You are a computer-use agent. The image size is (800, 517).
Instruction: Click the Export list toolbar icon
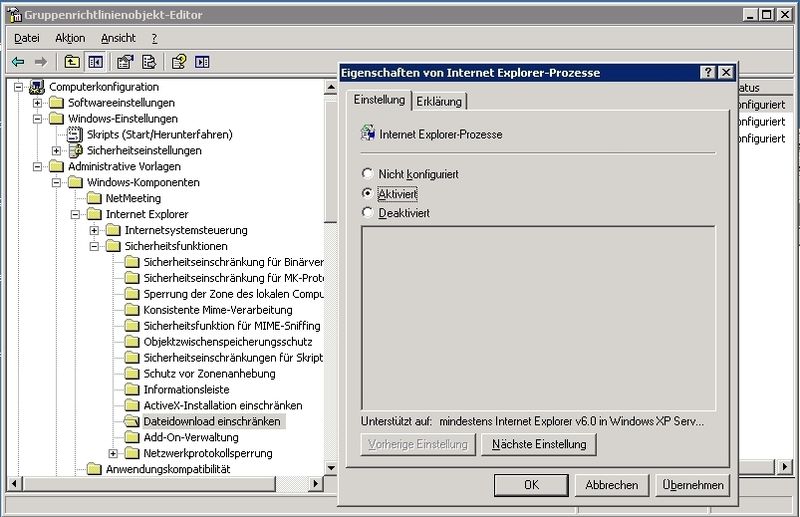pyautogui.click(x=148, y=62)
